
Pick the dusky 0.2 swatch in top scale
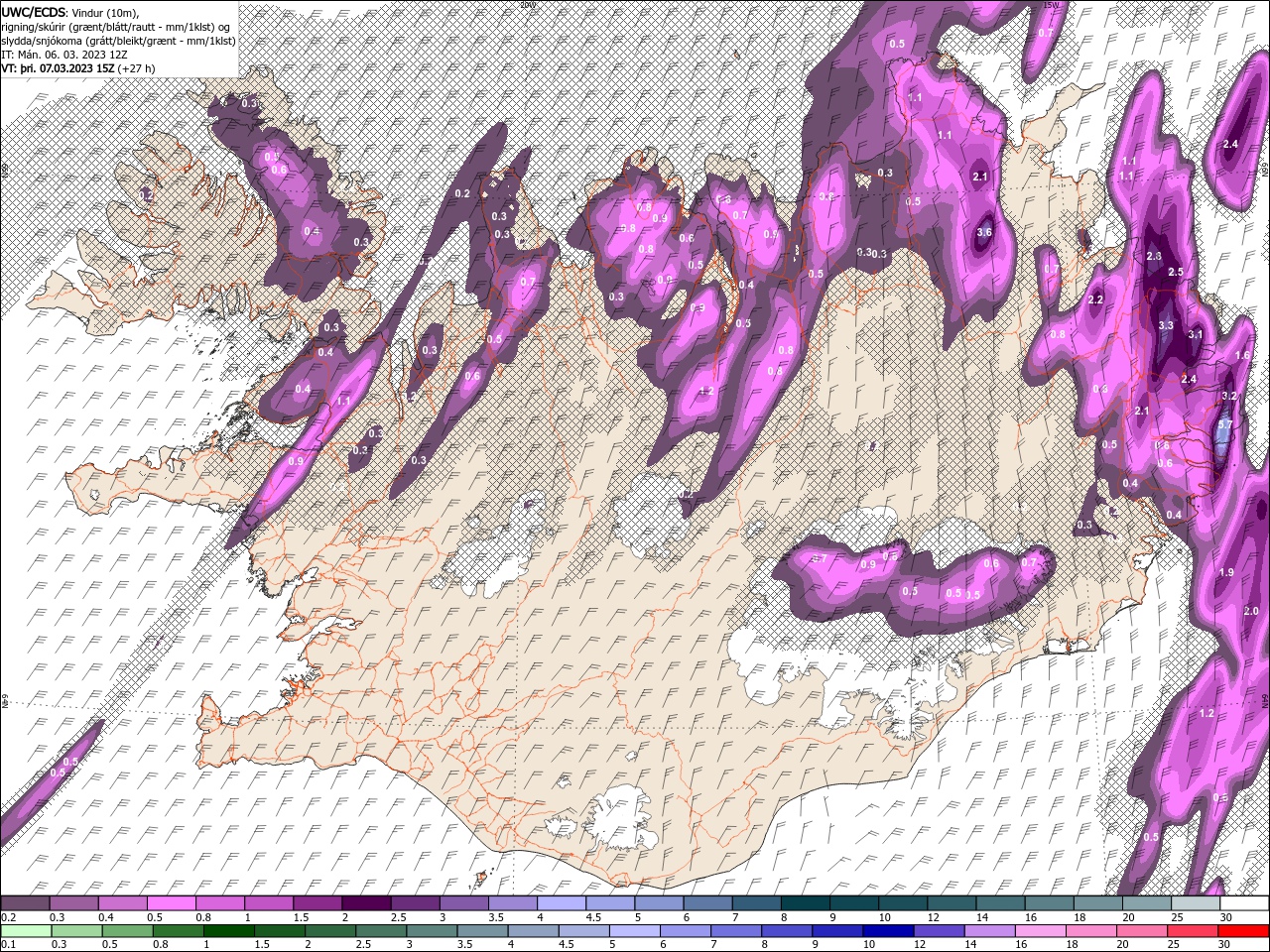pos(25,903)
